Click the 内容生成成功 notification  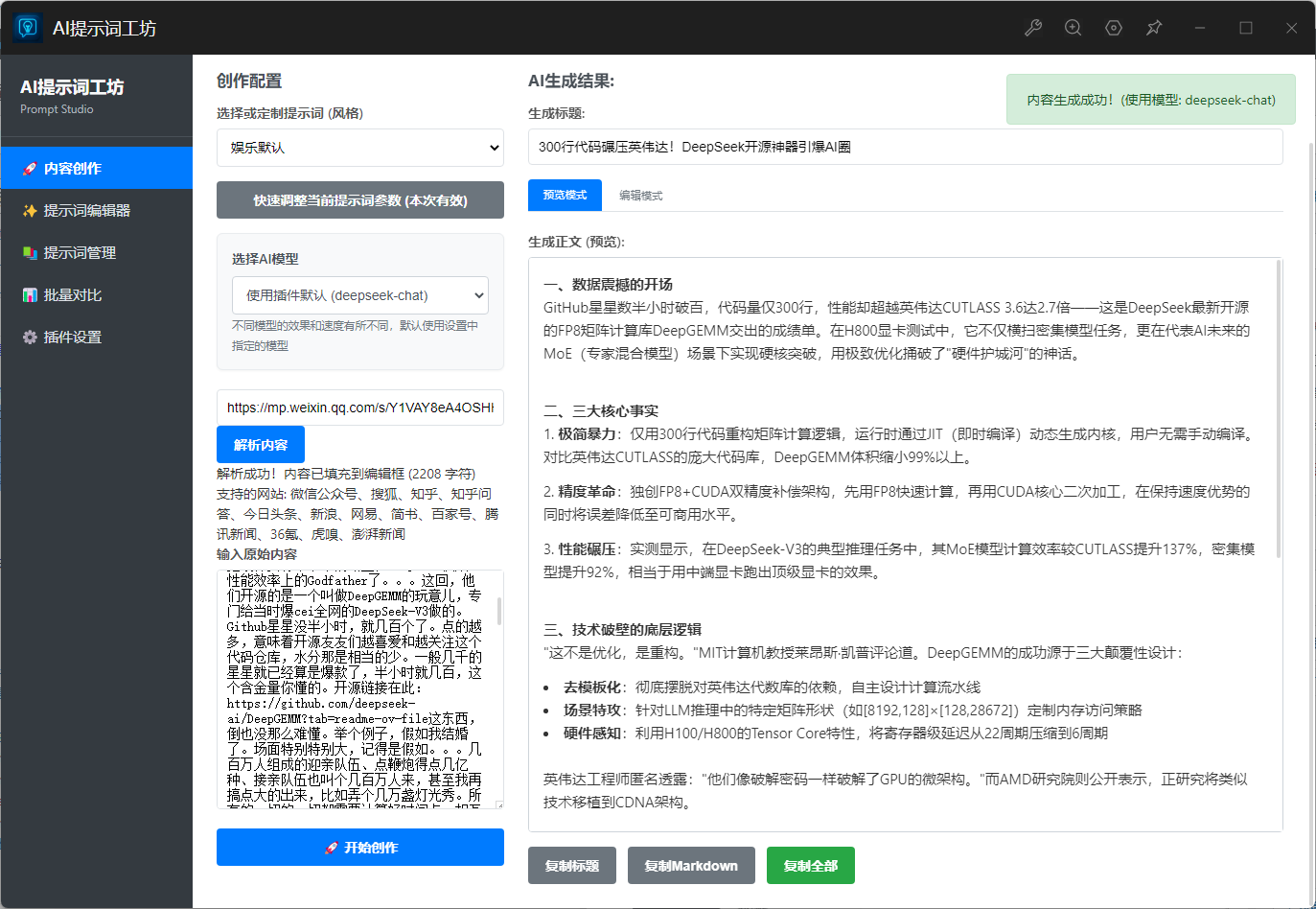pyautogui.click(x=1151, y=100)
